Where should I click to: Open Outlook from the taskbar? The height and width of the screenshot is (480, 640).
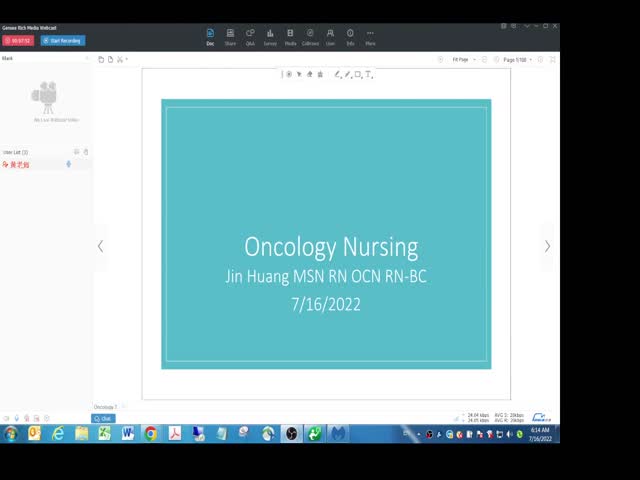coord(34,433)
